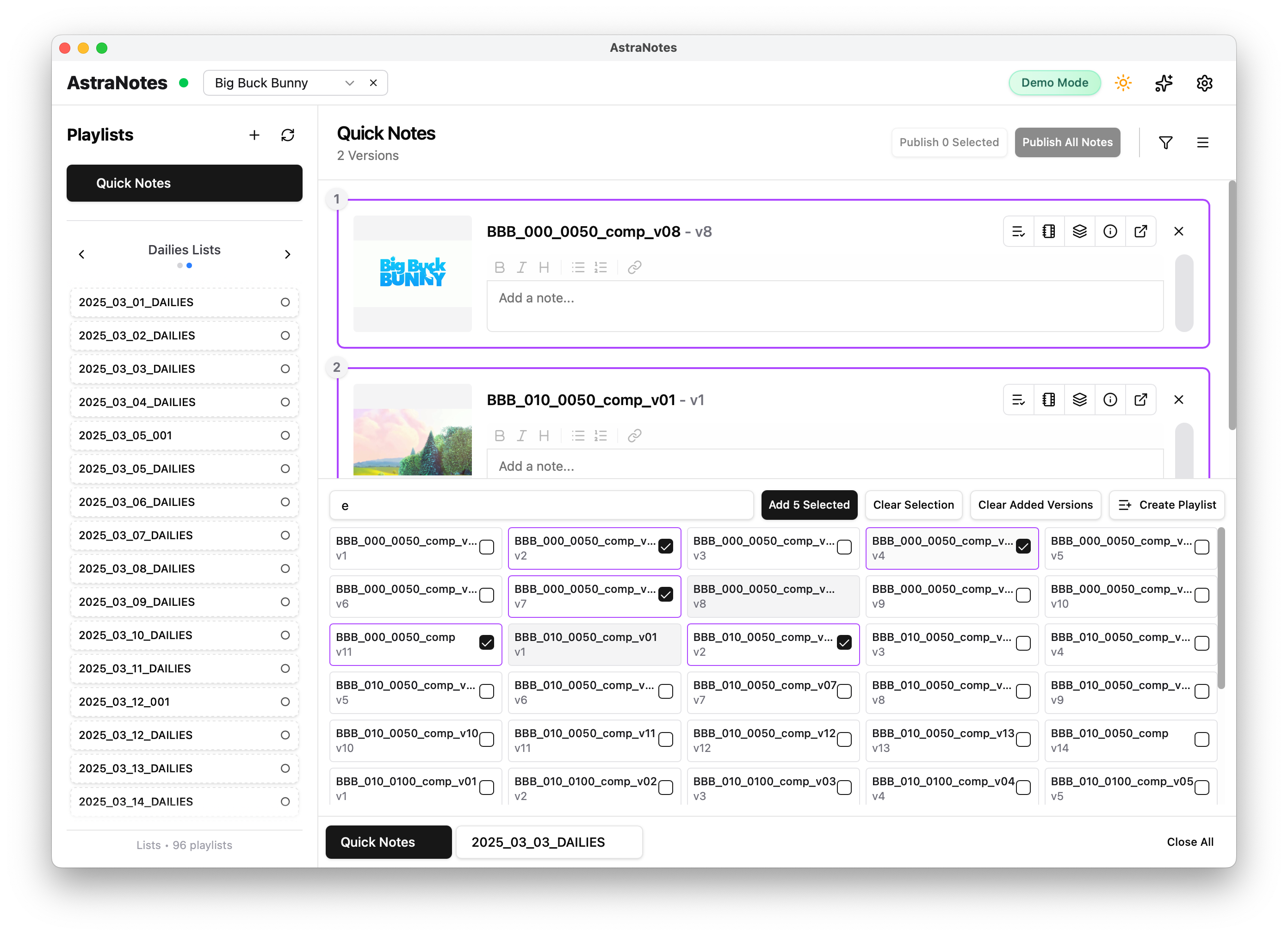Open hamburger menu beside filter
Image resolution: width=1288 pixels, height=936 pixels.
(1202, 142)
